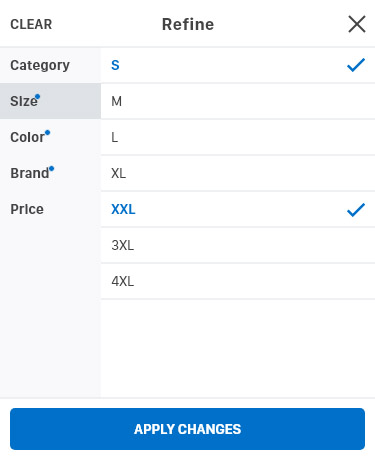The image size is (375, 460).
Task: Click the blue dot indicator next to Color
Action: [x=47, y=133]
